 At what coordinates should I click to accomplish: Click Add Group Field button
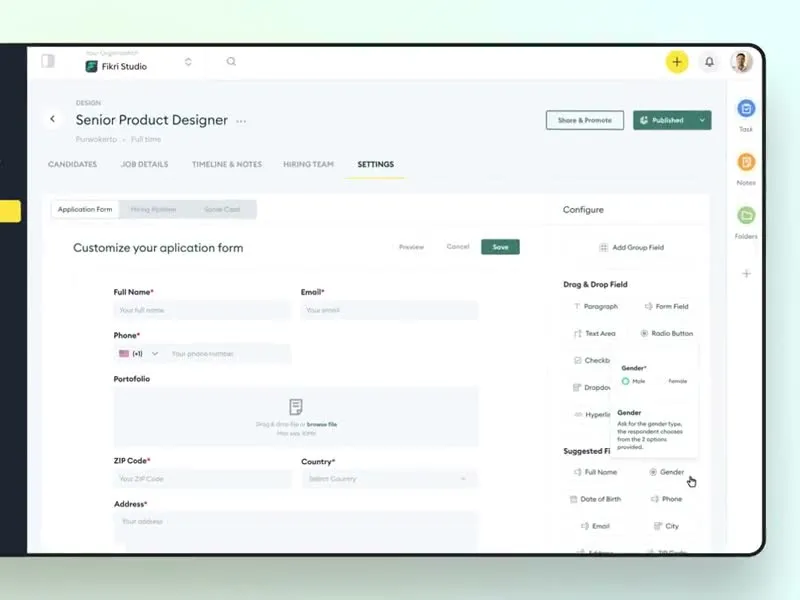(631, 247)
